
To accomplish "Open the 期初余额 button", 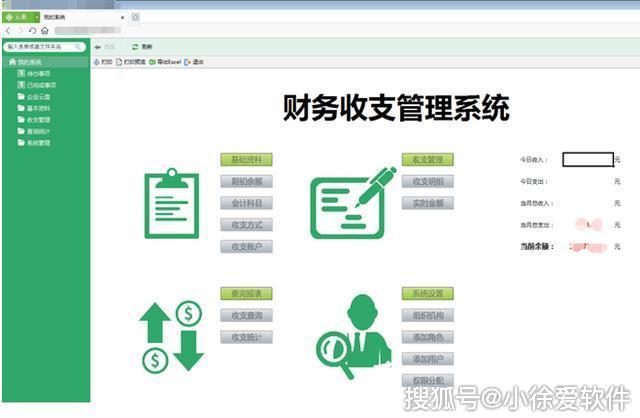I will pos(247,181).
